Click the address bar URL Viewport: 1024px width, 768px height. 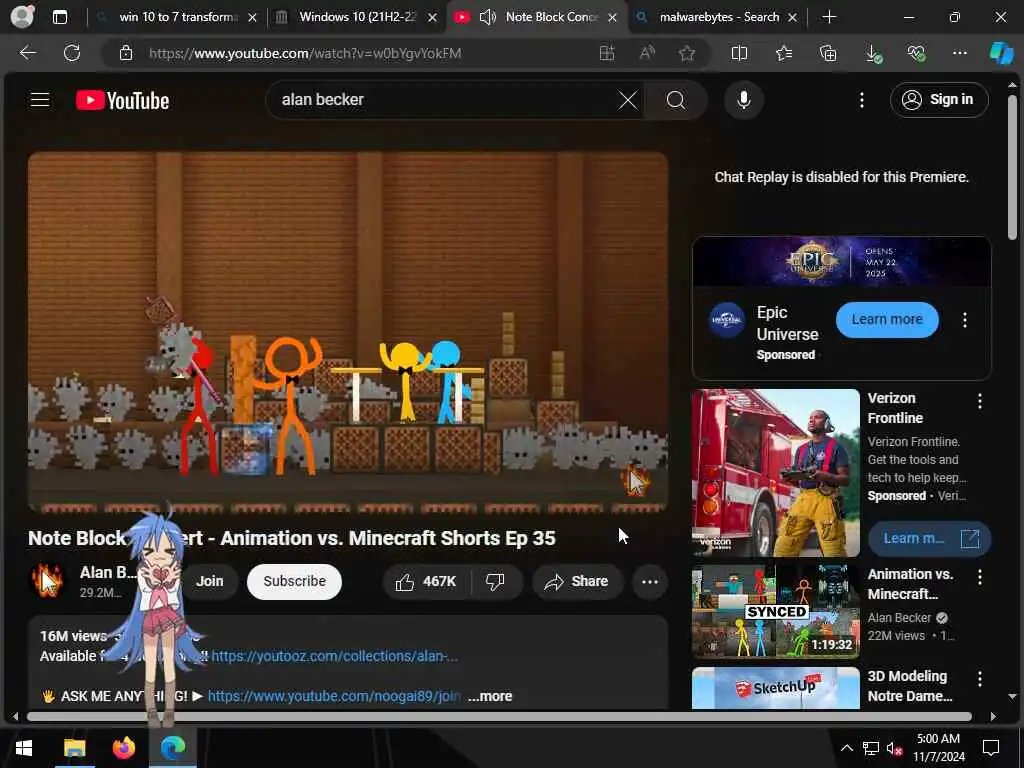click(305, 53)
